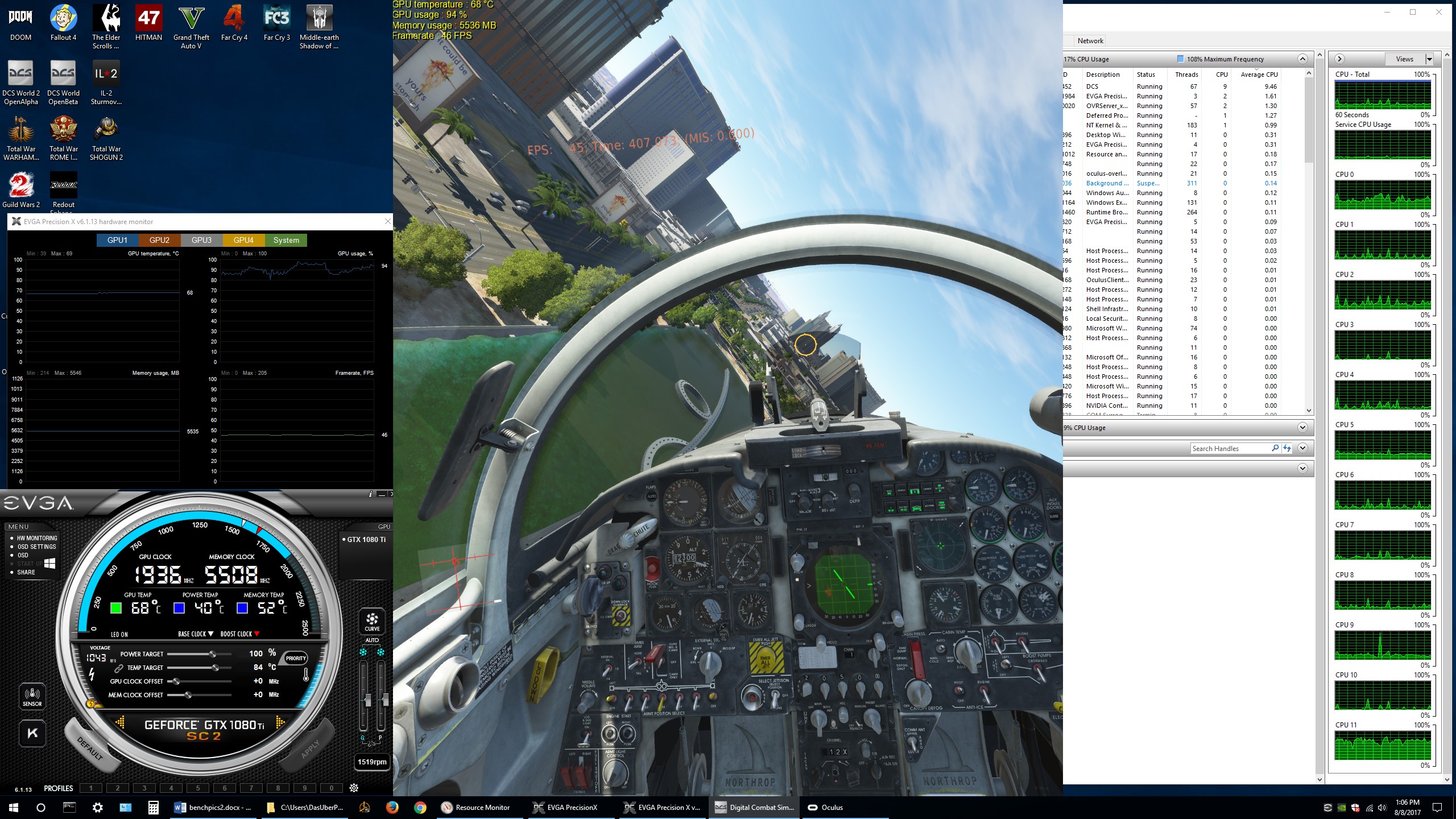The image size is (1456, 819).
Task: Select profile slot 5
Action: (x=198, y=788)
